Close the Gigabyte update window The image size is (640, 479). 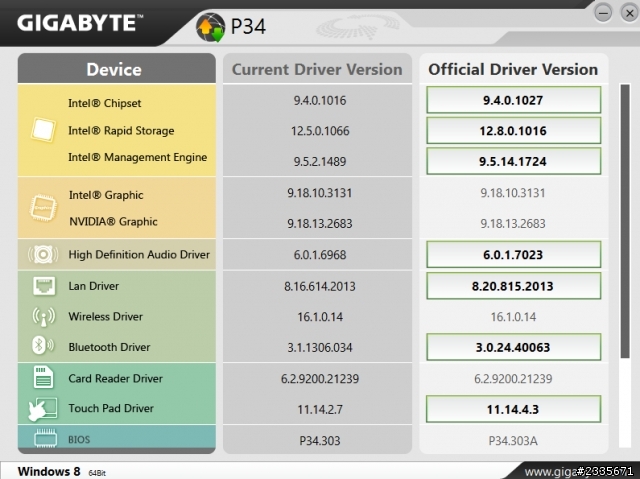click(629, 13)
